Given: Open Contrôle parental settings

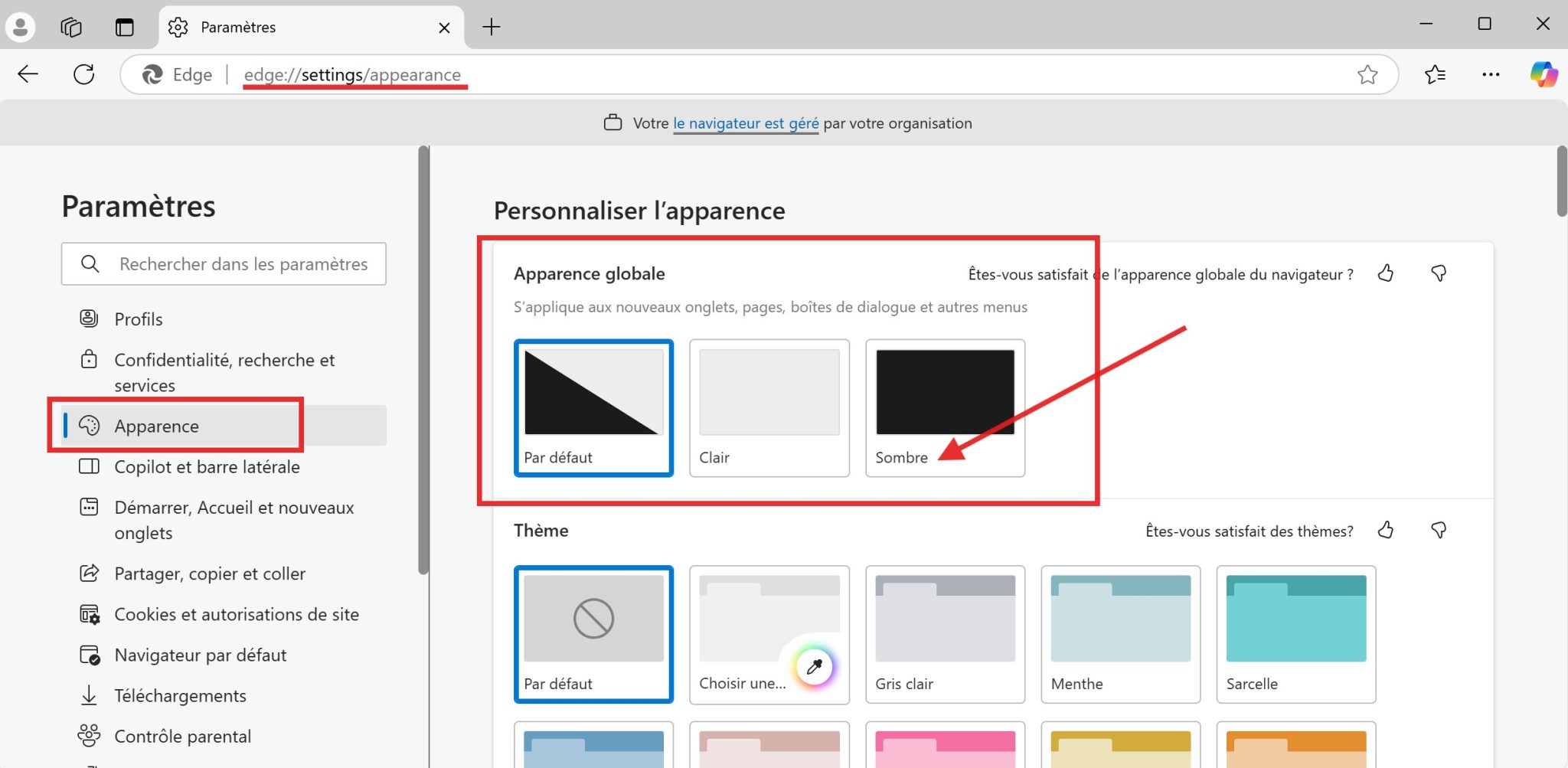Looking at the screenshot, I should 182,736.
